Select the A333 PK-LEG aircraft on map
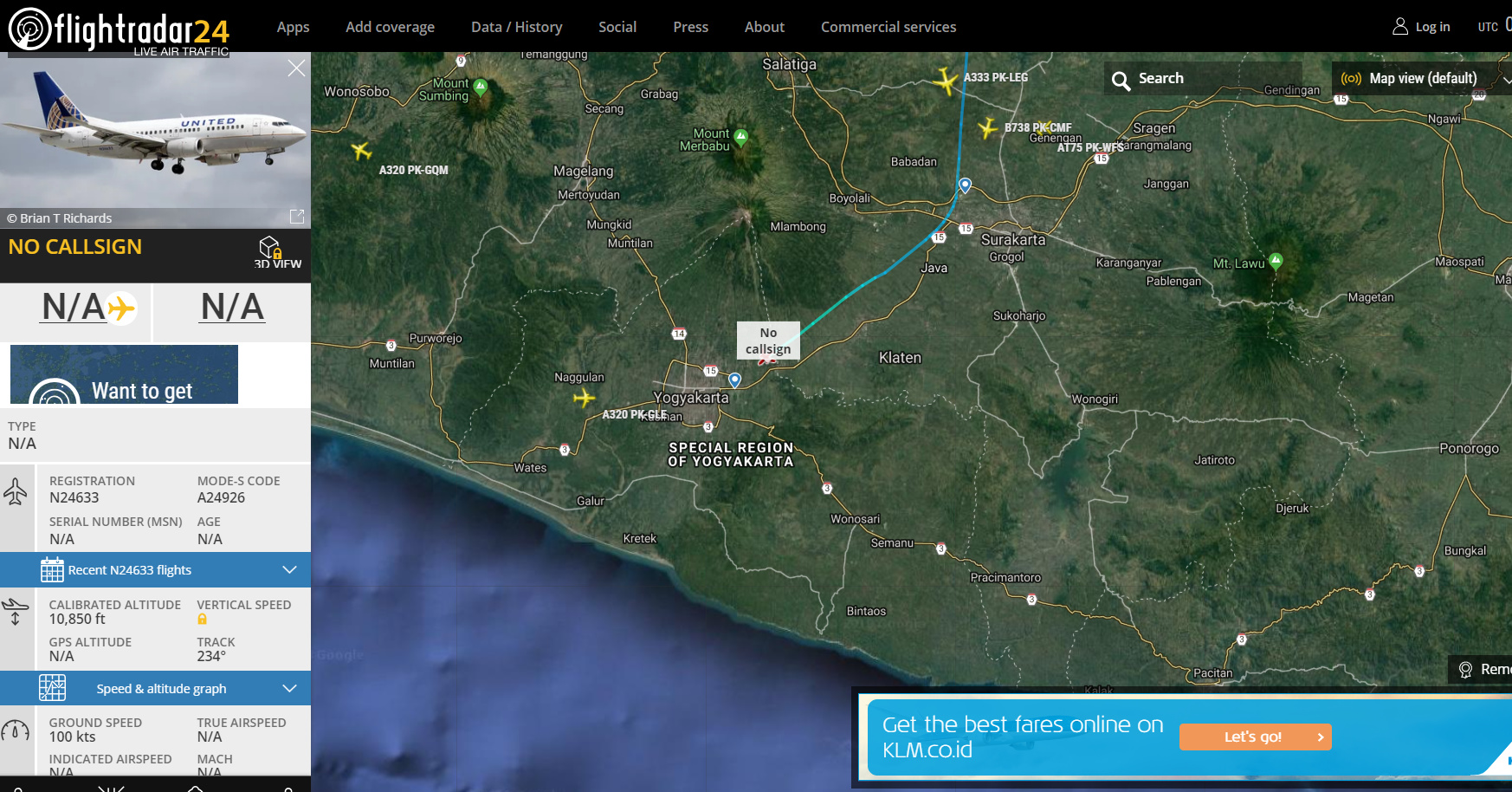The image size is (1512, 792). [x=947, y=81]
